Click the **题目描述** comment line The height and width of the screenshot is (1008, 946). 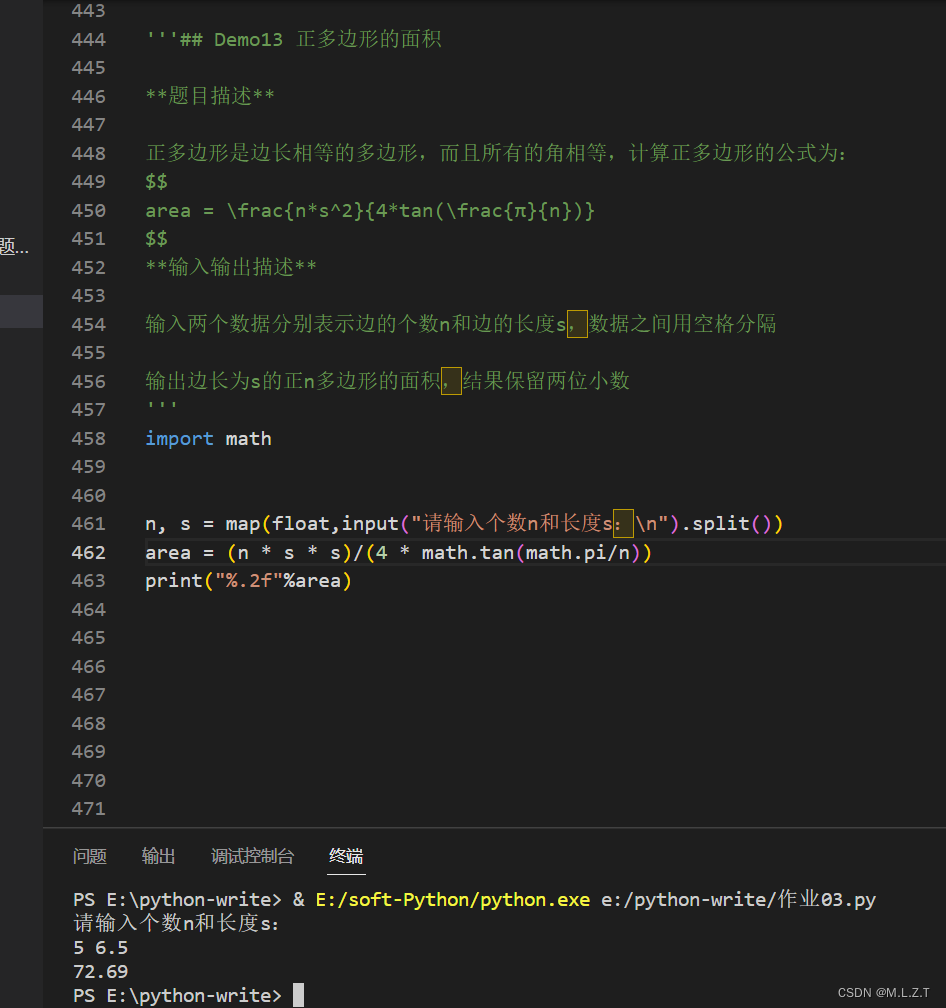[210, 96]
